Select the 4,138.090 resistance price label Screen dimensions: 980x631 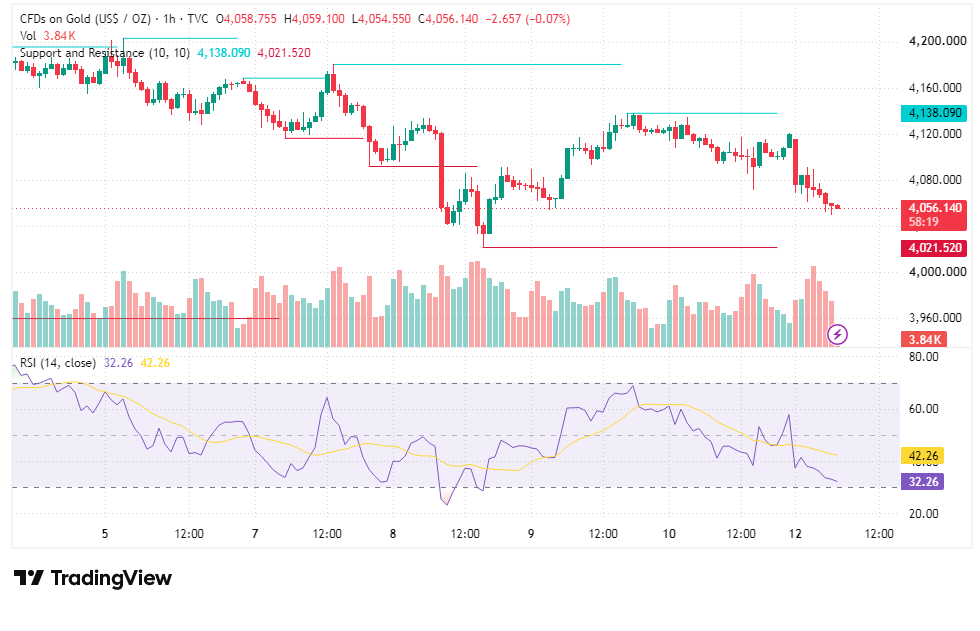pyautogui.click(x=934, y=113)
